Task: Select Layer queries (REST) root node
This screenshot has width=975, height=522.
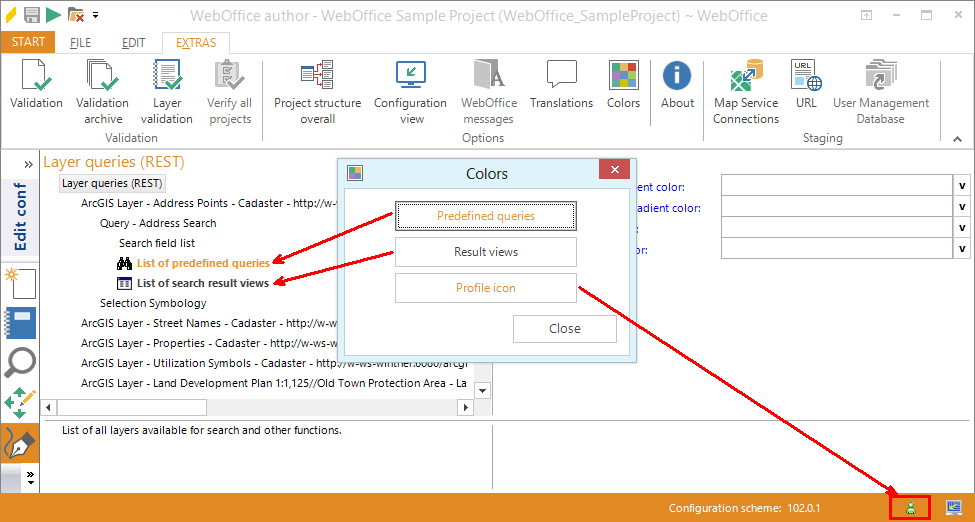Action: pyautogui.click(x=112, y=184)
